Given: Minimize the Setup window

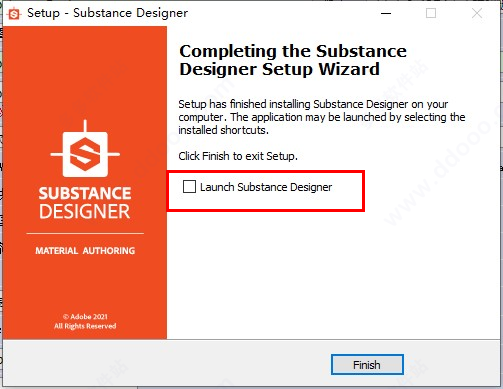Looking at the screenshot, I should point(386,14).
